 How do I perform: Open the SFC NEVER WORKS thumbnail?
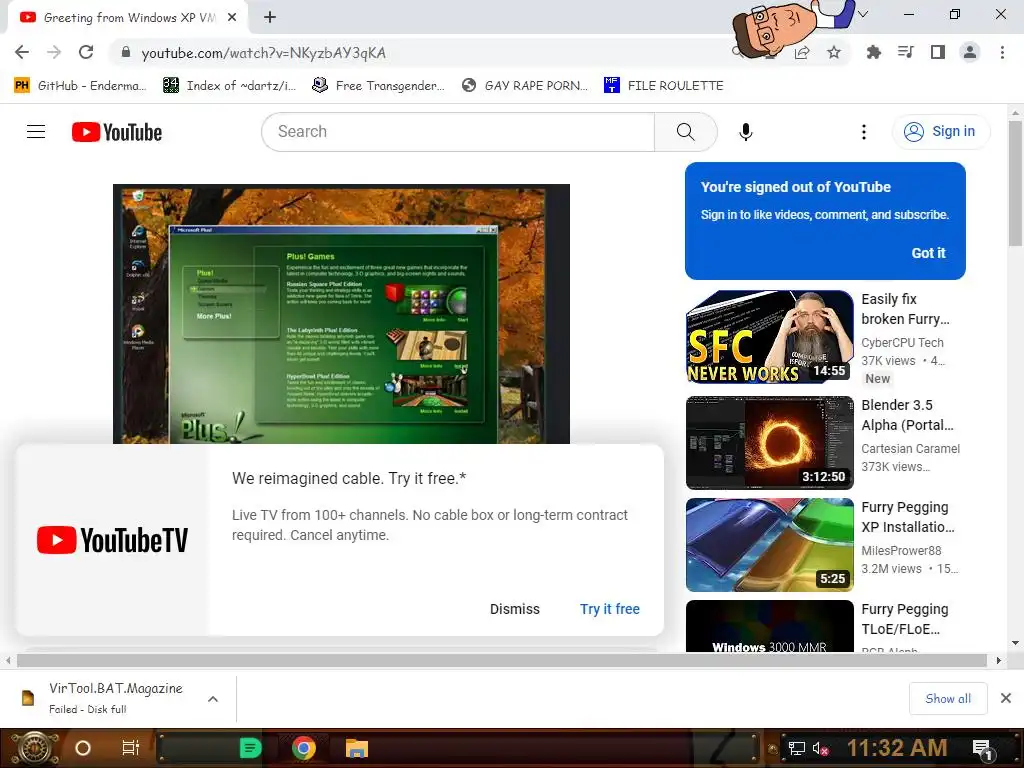769,337
